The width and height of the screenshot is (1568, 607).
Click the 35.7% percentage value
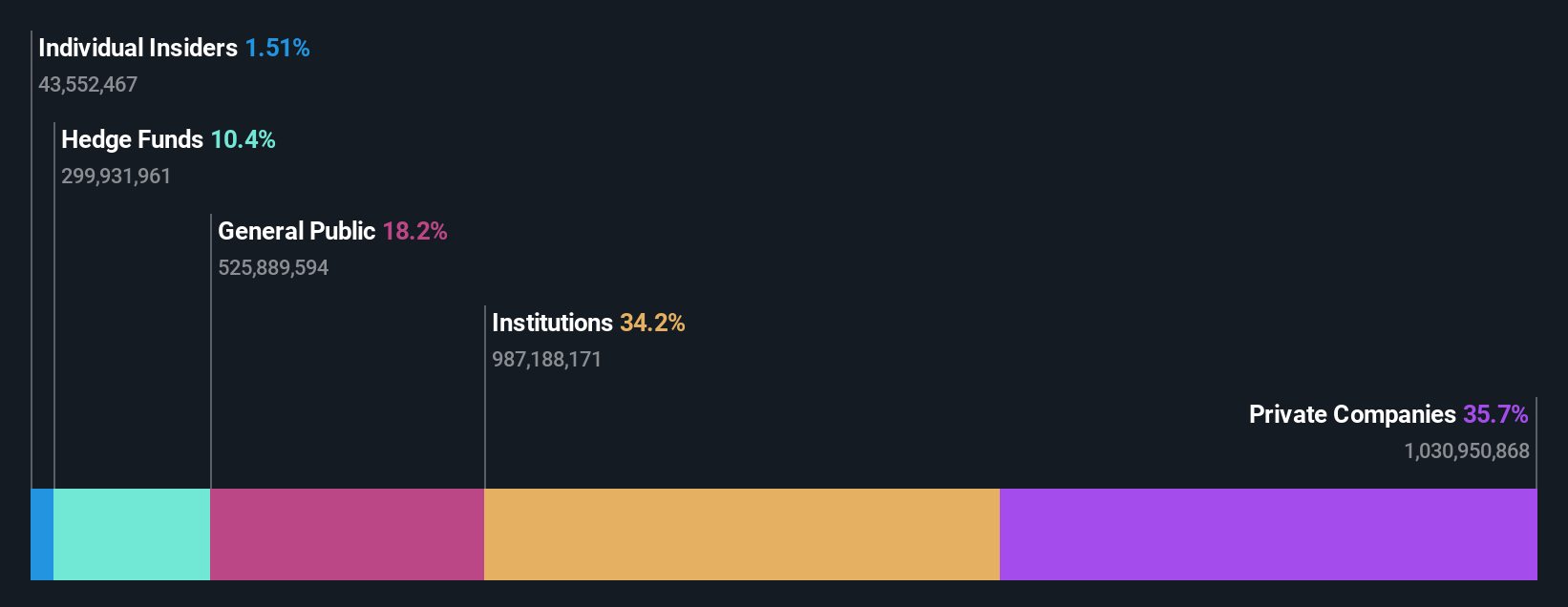[1495, 414]
